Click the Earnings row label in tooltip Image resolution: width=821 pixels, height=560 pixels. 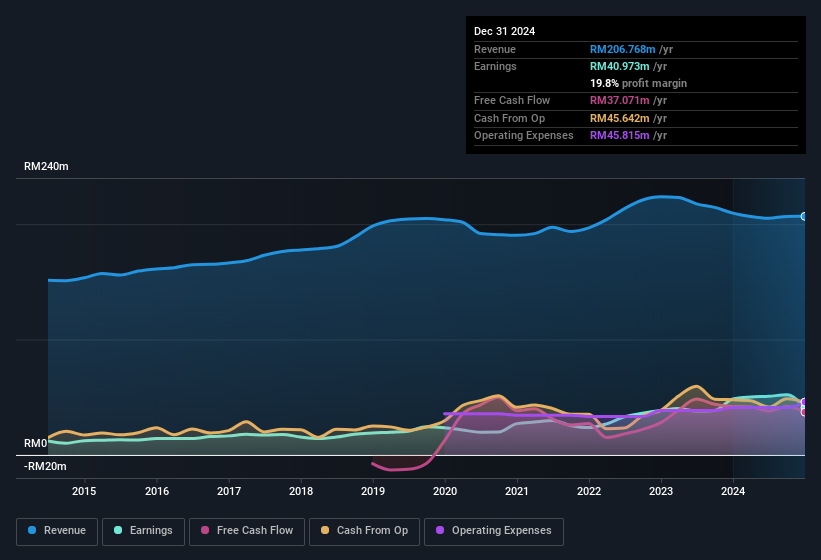pyautogui.click(x=495, y=66)
